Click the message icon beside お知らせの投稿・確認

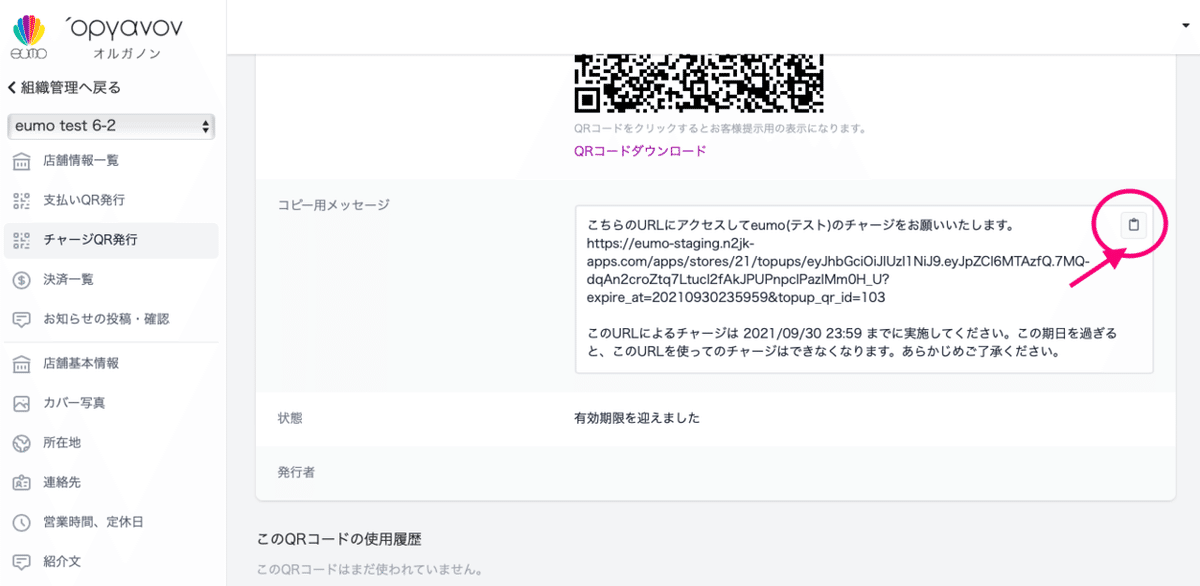[21, 320]
